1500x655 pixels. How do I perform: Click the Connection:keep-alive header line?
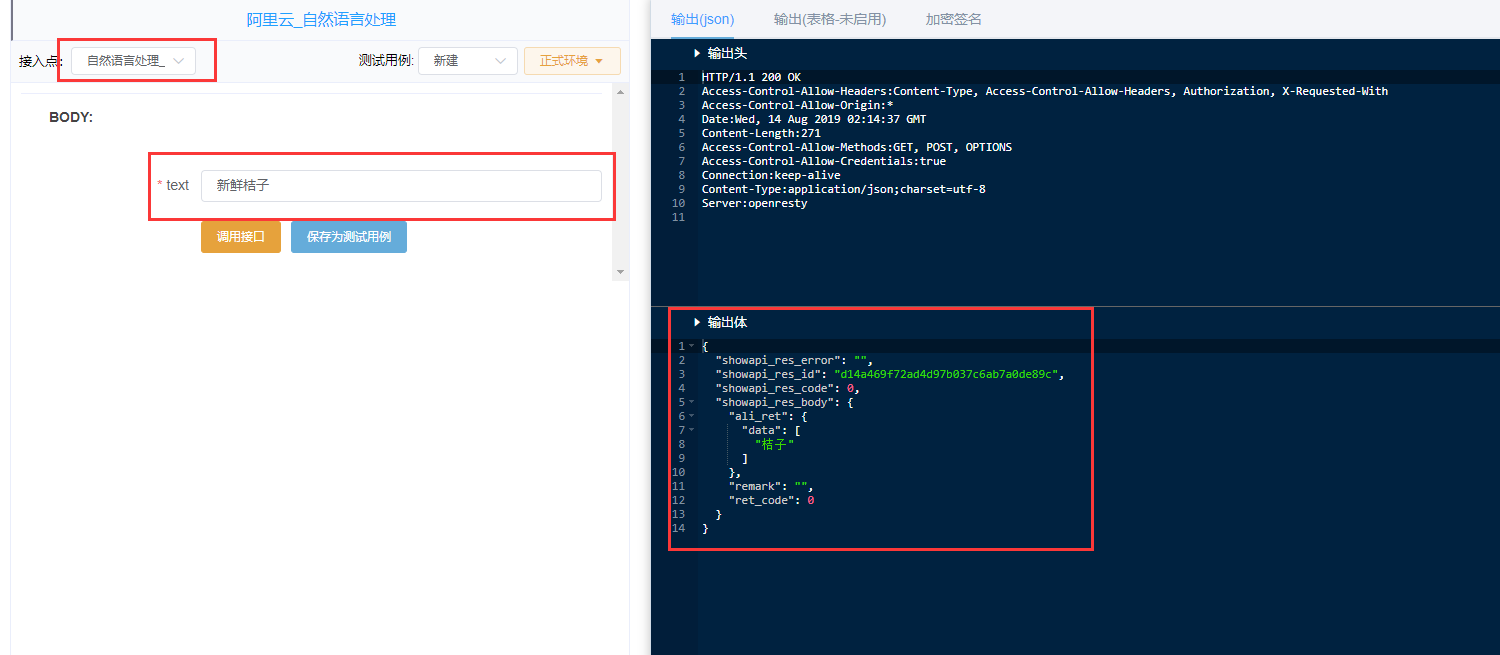pyautogui.click(x=771, y=175)
